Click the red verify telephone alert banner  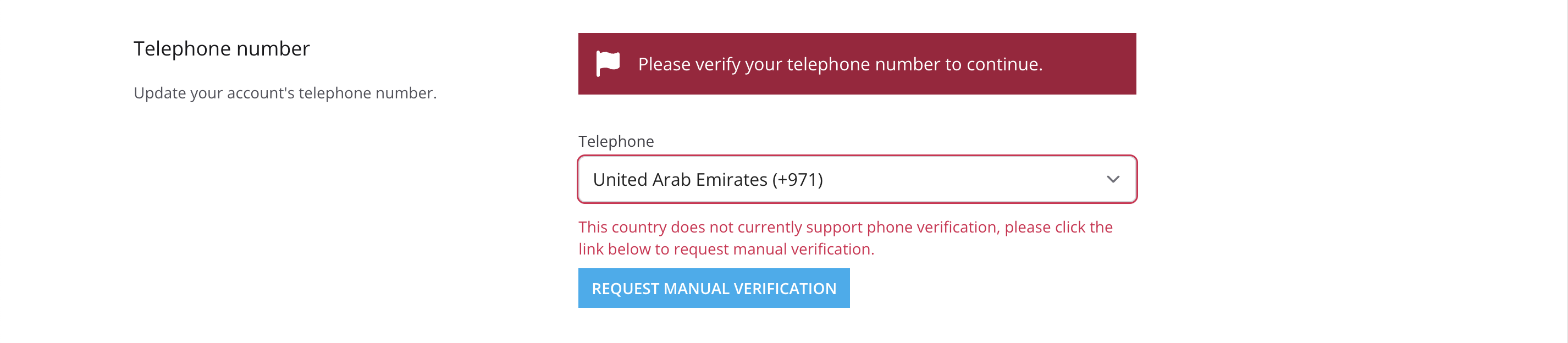point(857,64)
